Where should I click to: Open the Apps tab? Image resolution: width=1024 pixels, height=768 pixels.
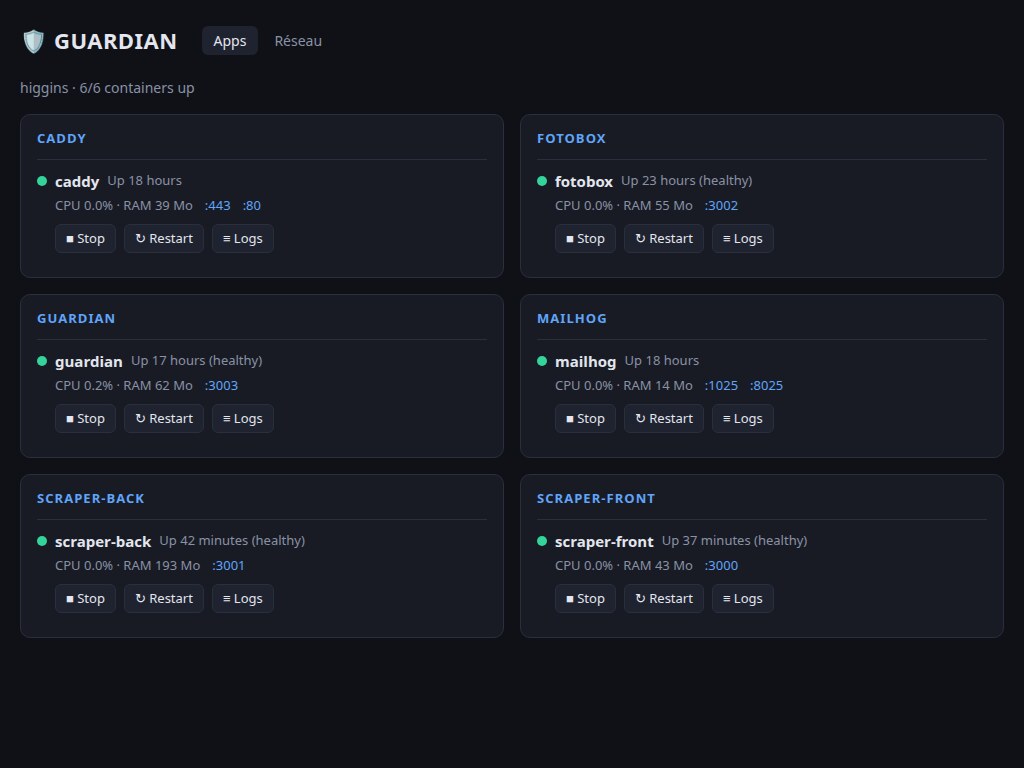pyautogui.click(x=230, y=40)
